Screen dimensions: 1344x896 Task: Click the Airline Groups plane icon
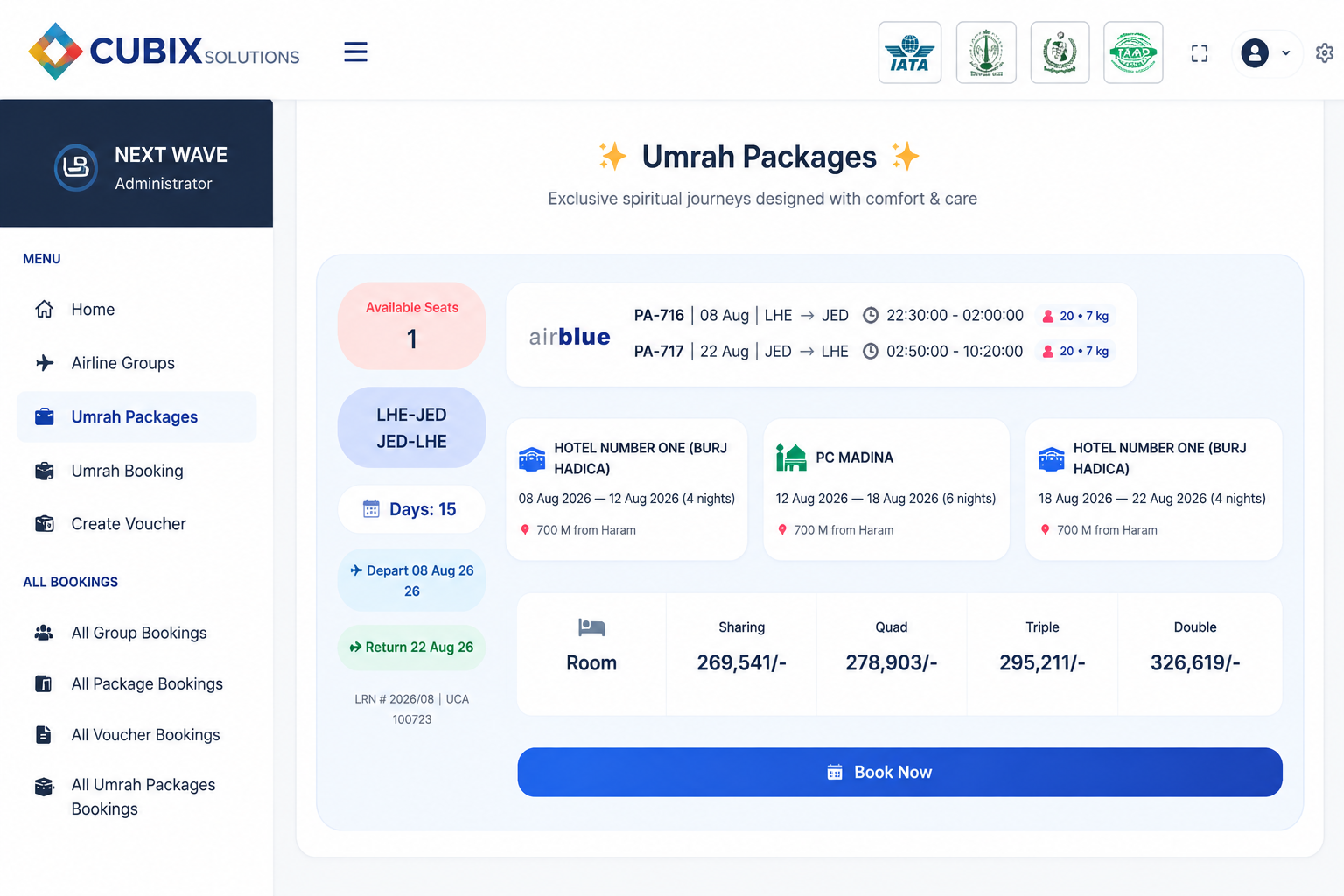[44, 362]
